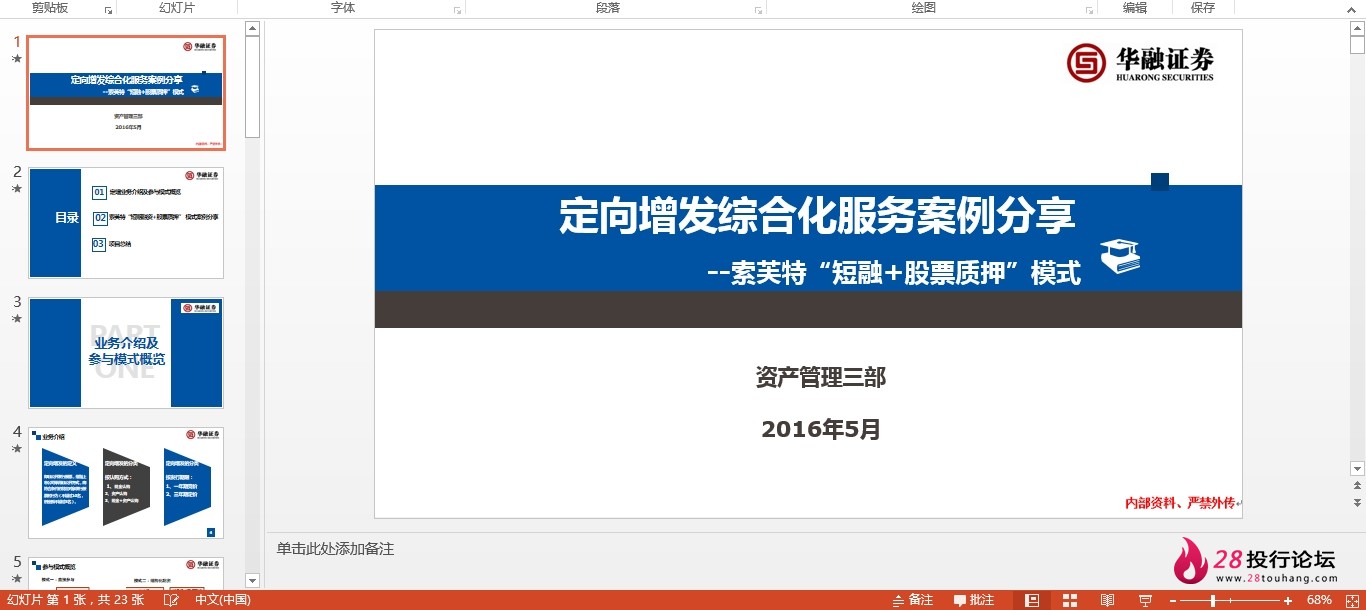
Task: Click the slide count 第 1 张，共 23 张
Action: tap(76, 600)
